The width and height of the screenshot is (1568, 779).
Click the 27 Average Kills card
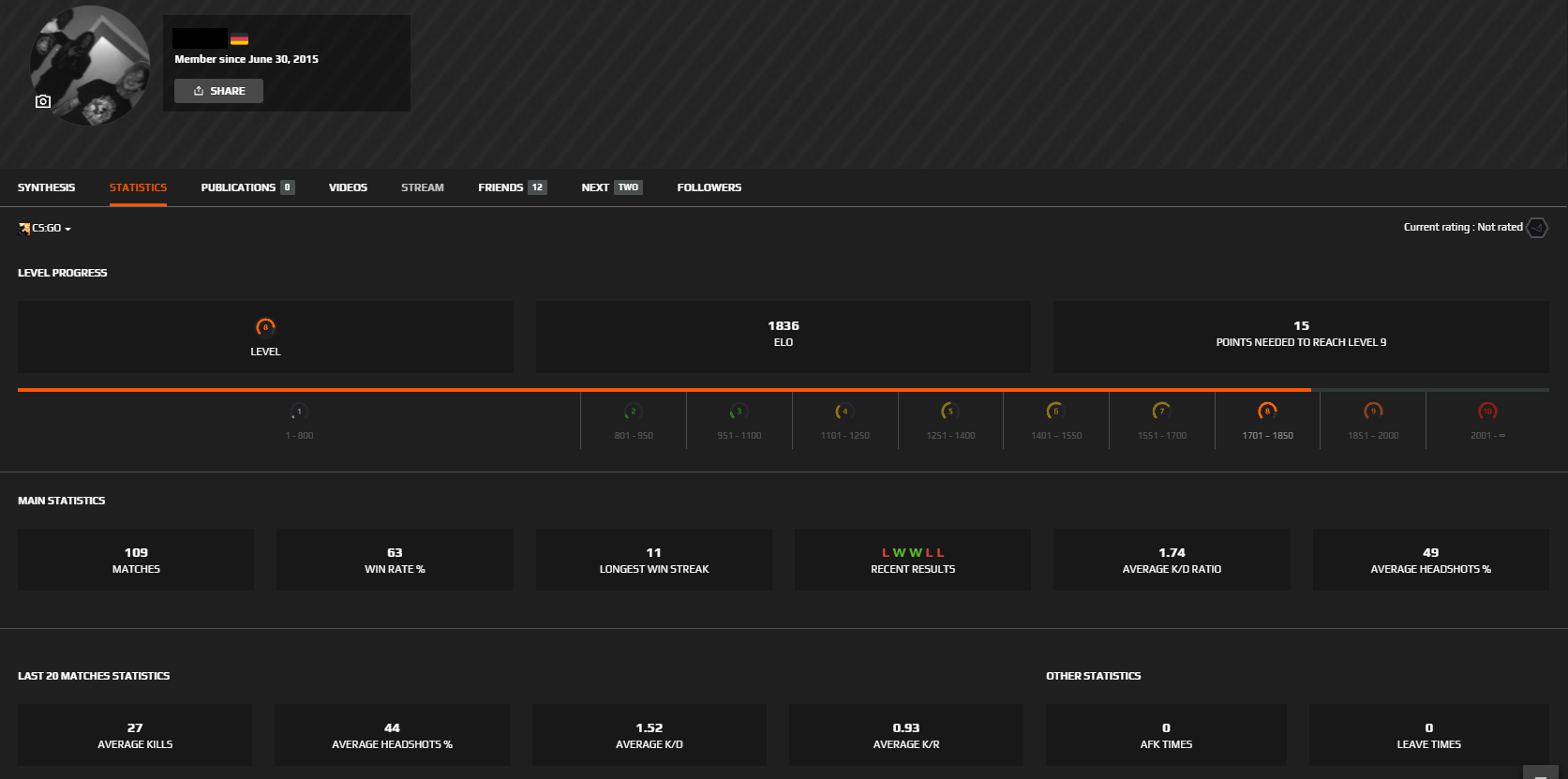coord(135,735)
